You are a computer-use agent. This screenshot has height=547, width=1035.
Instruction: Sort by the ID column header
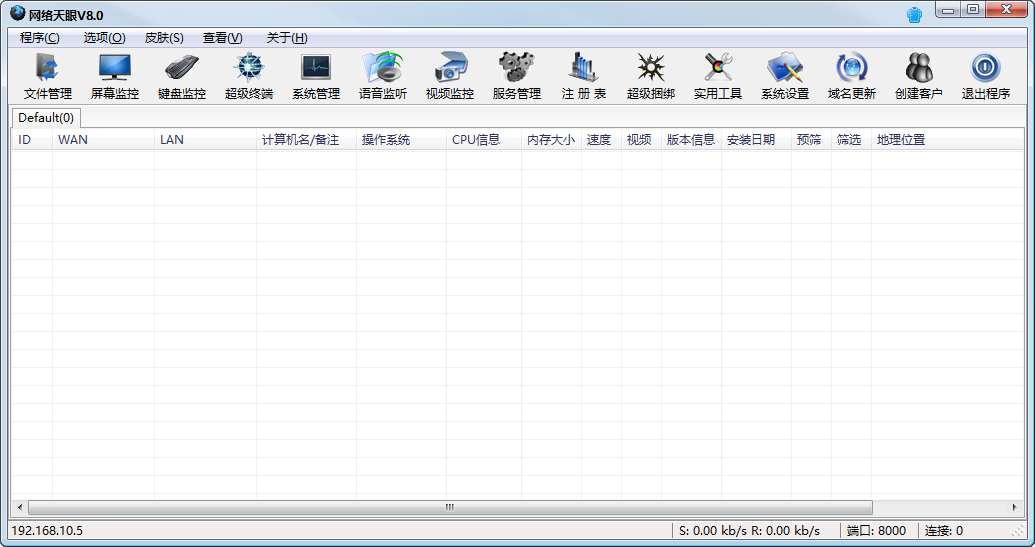tap(32, 140)
